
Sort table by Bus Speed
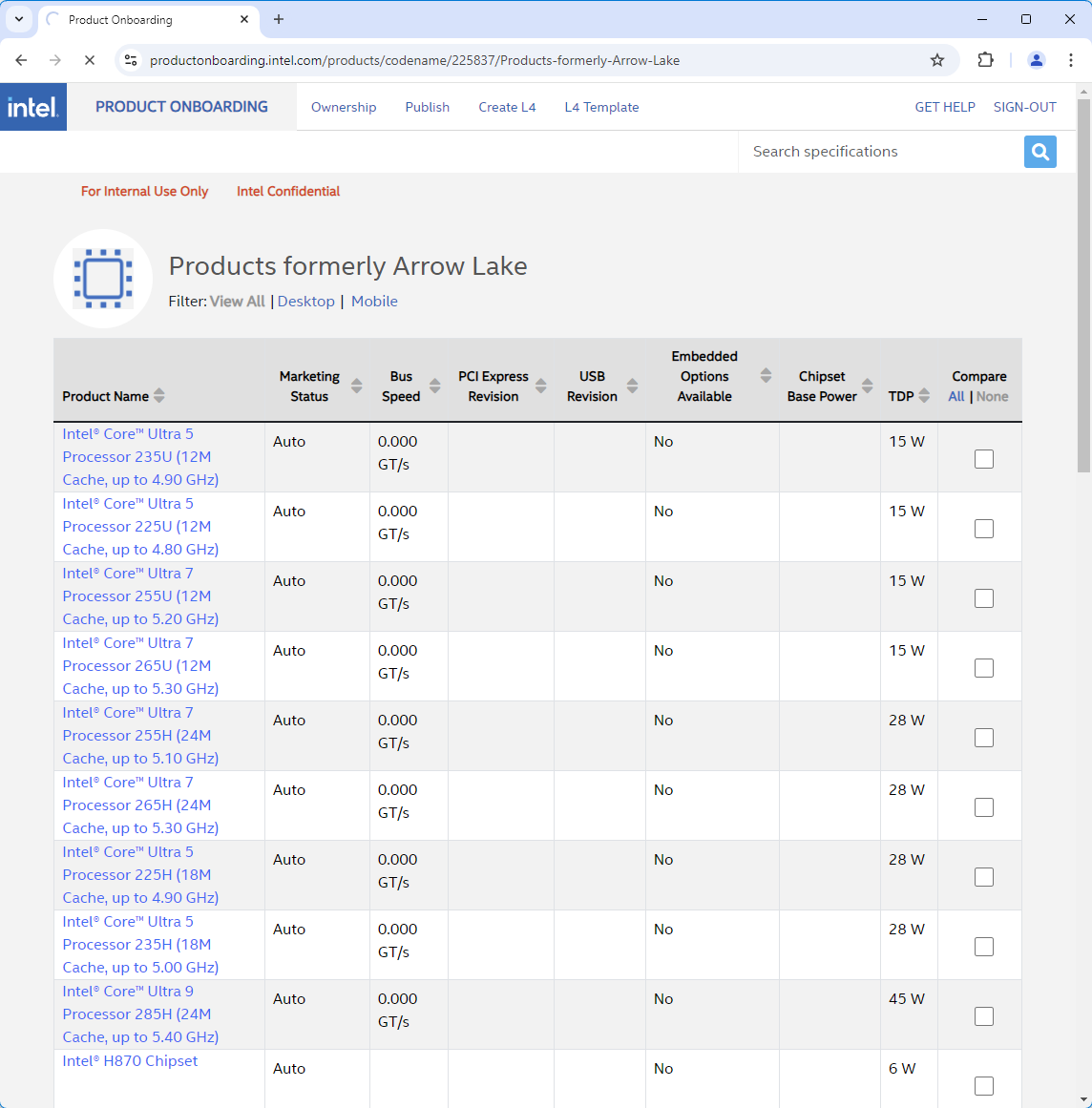point(434,386)
